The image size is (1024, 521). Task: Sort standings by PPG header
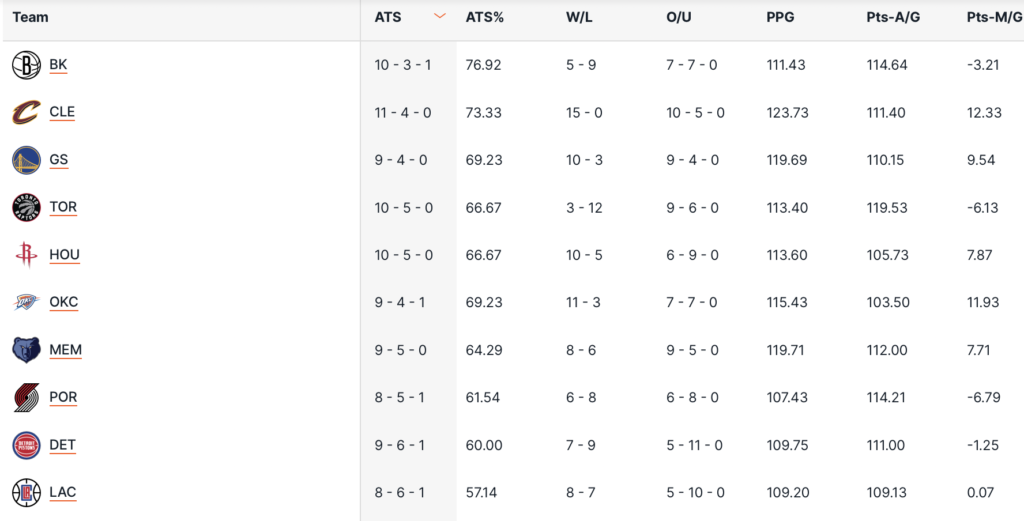pos(781,17)
